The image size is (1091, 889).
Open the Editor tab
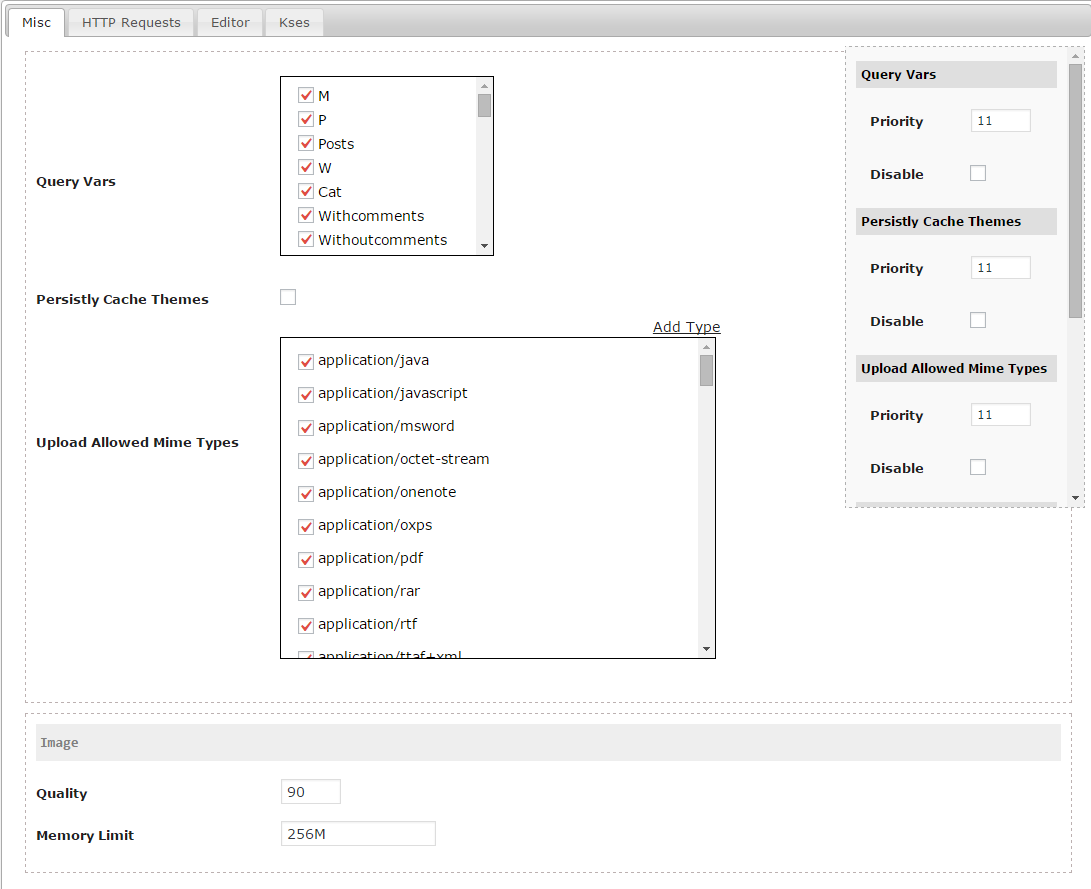tap(230, 22)
